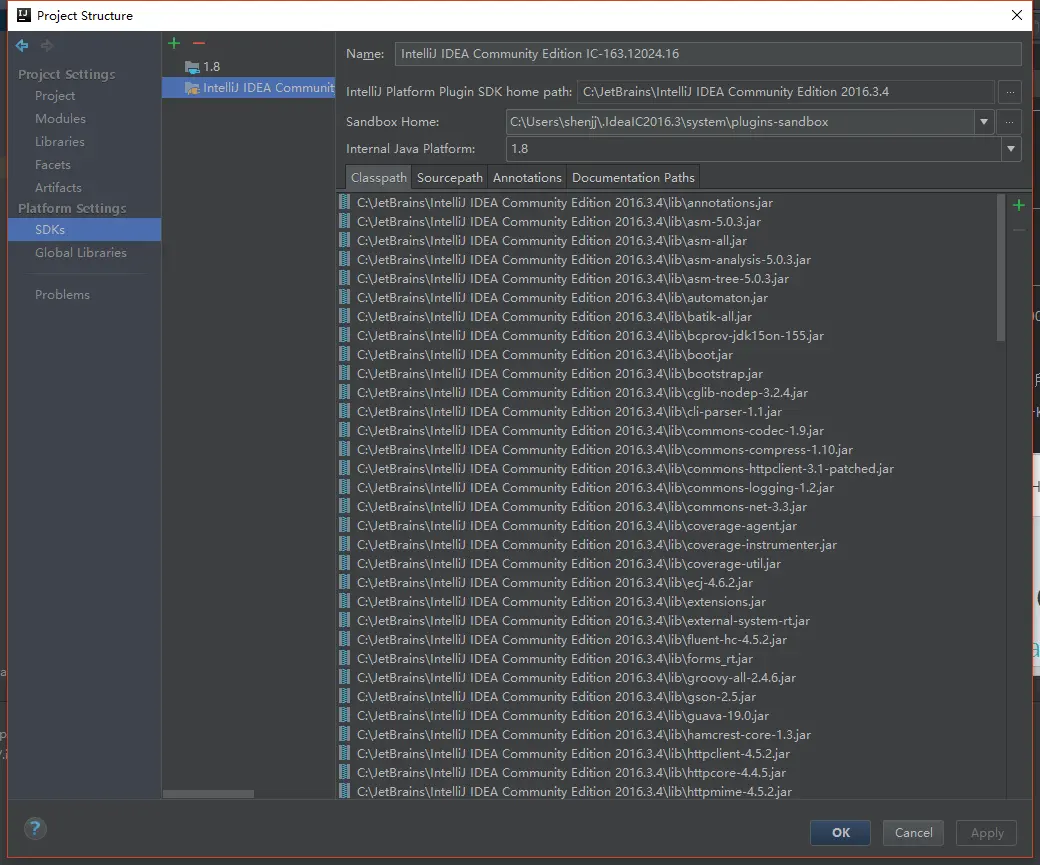Open the Problems page

[84, 295]
